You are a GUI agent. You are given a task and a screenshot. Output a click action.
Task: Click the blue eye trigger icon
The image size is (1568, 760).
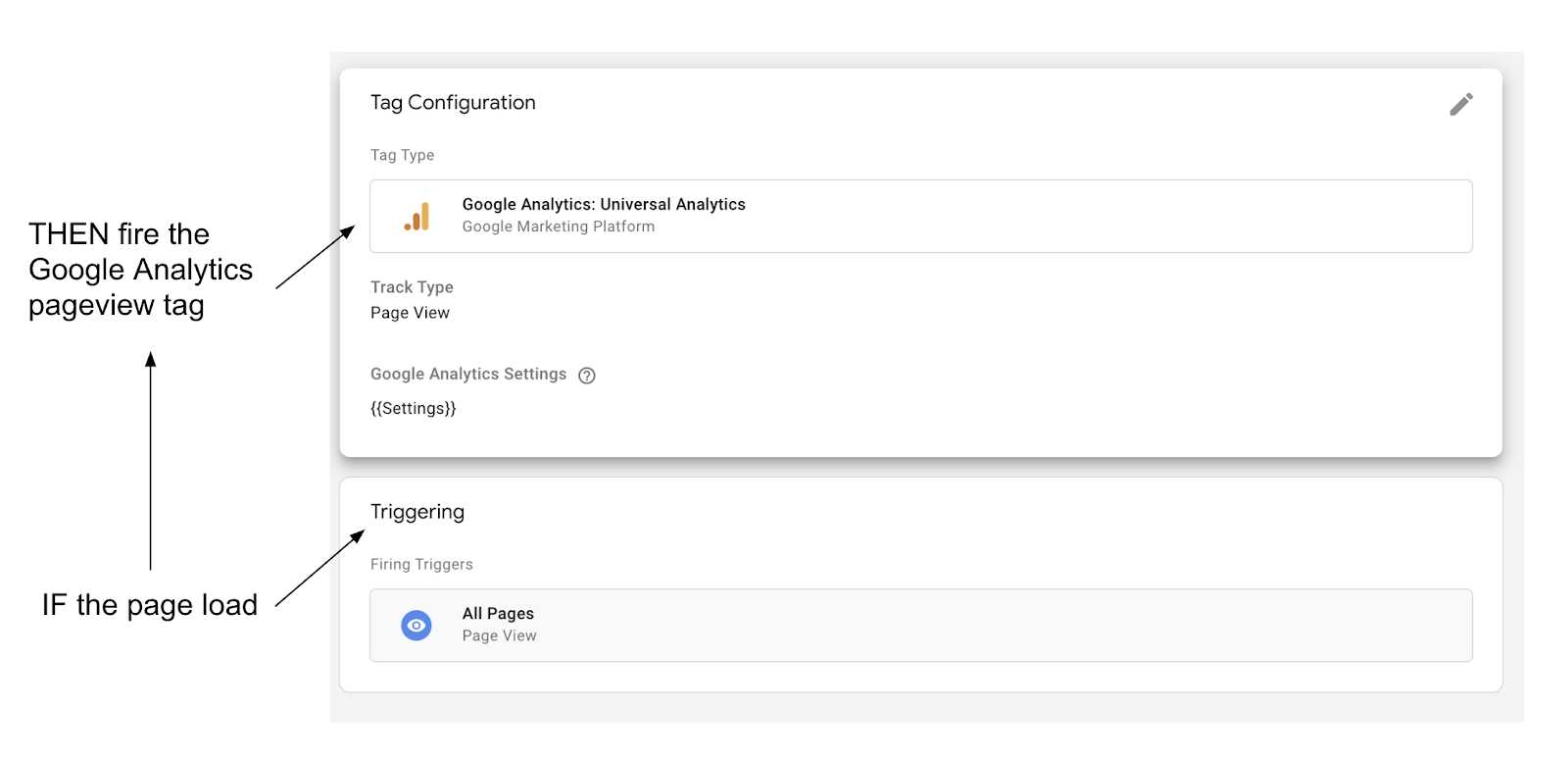tap(416, 625)
